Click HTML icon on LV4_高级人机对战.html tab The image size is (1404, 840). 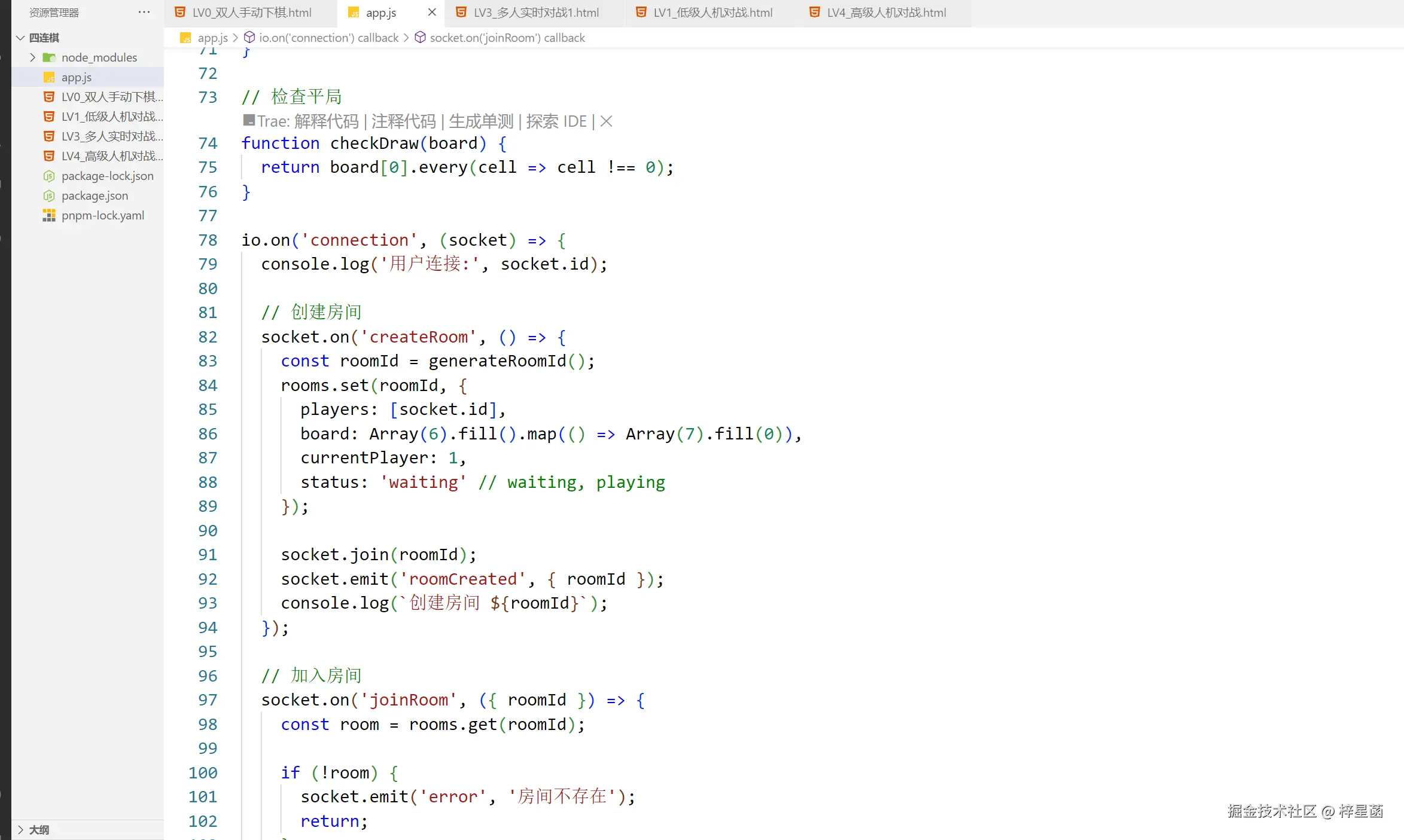(x=814, y=12)
